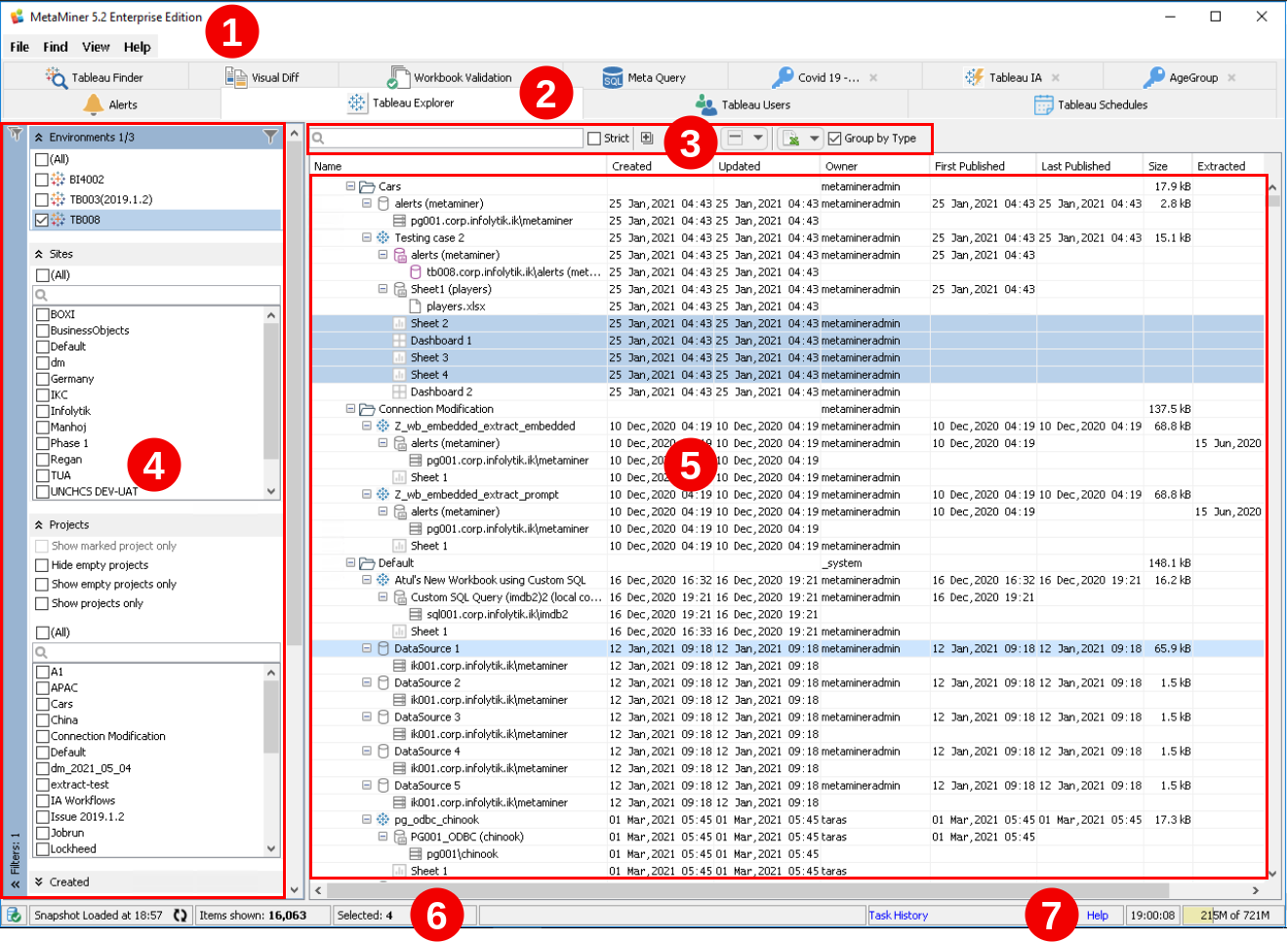Click the Workbook Validation tab icon
The image size is (1288, 942).
coord(398,76)
